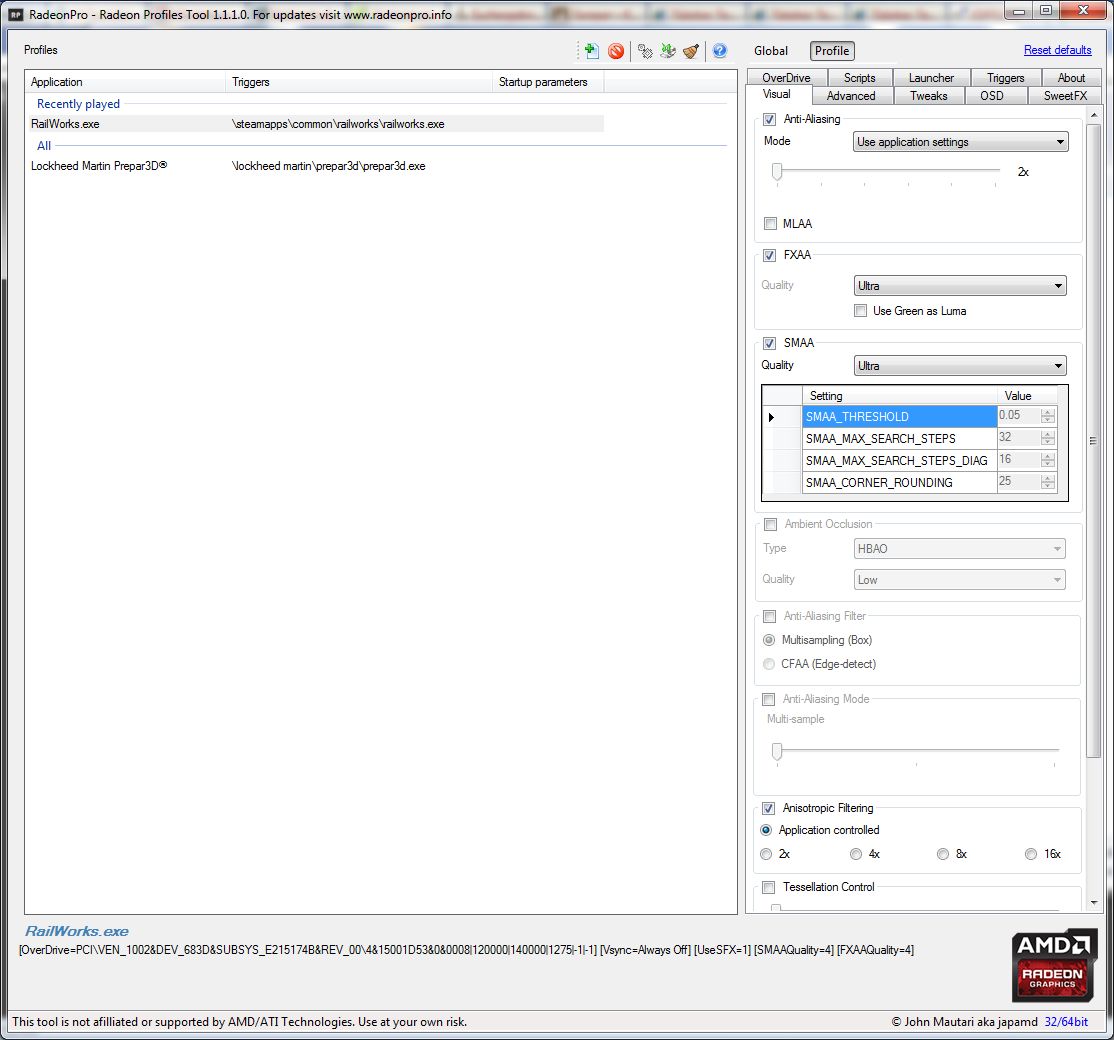Select 16x anisotropic filtering radio
The image size is (1114, 1040).
pyautogui.click(x=1031, y=854)
